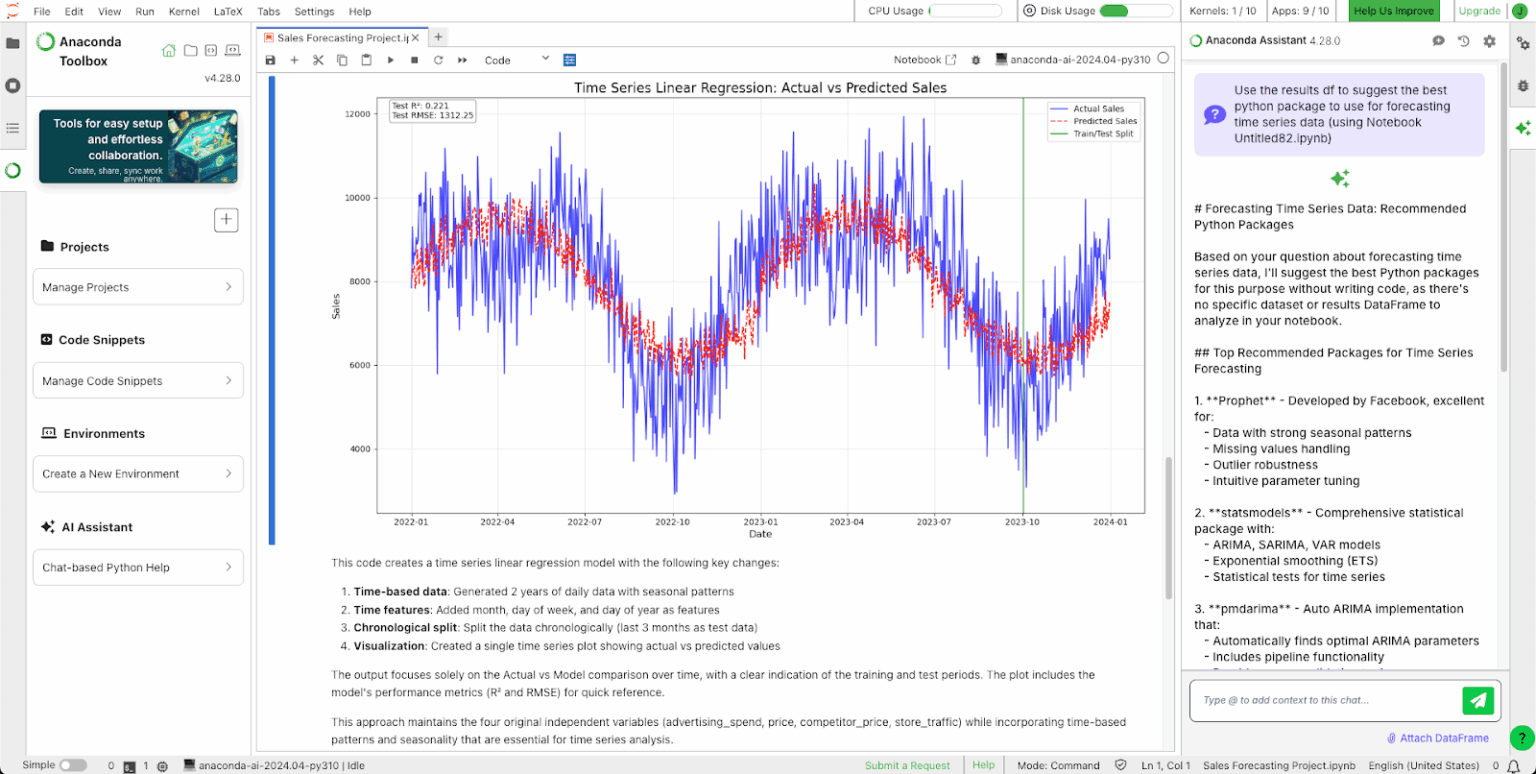Click the Toolbox home icon

pyautogui.click(x=168, y=50)
